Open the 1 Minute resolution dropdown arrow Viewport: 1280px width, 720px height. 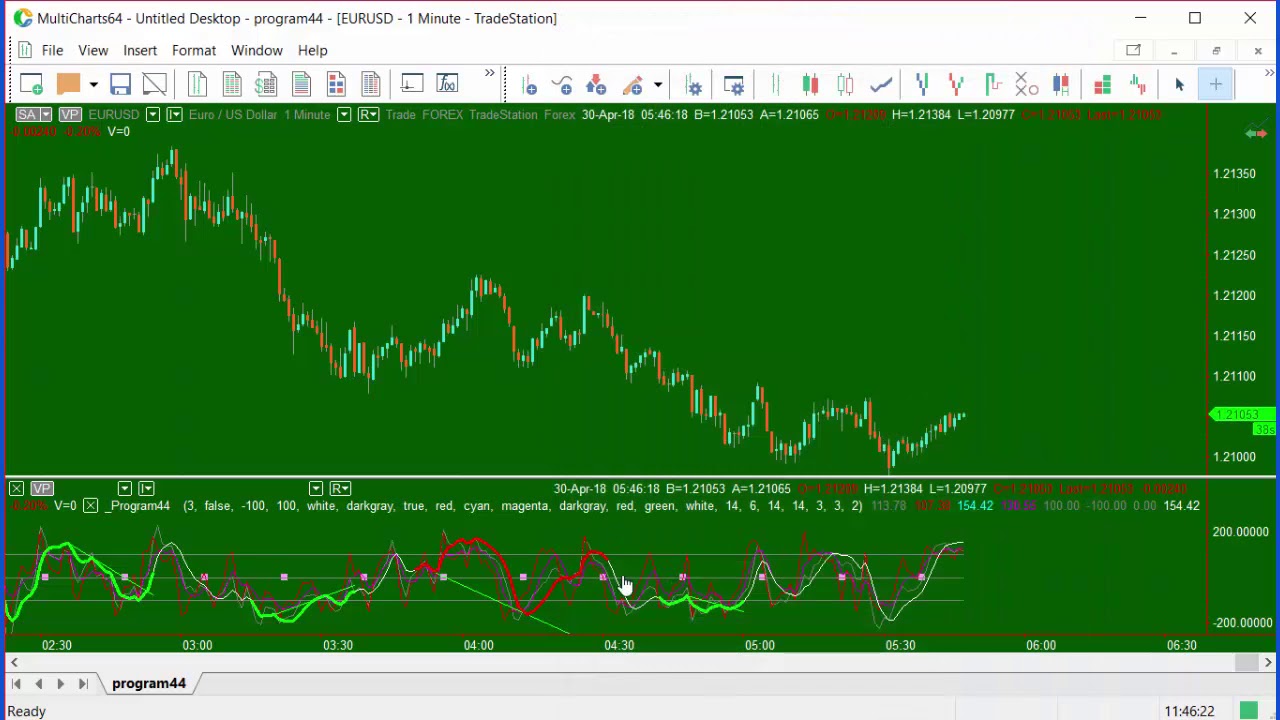344,115
